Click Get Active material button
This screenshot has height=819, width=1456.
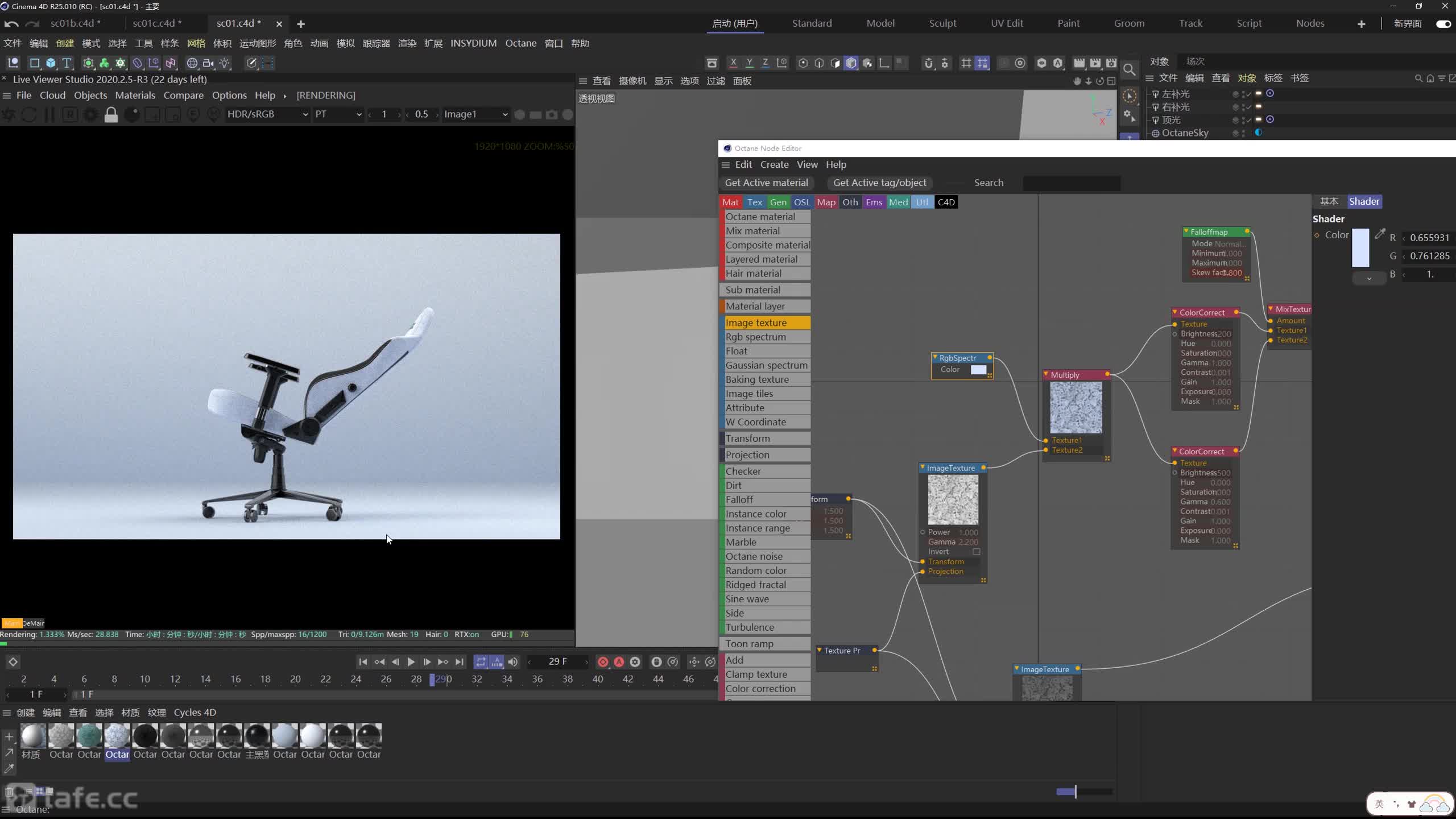point(766,183)
